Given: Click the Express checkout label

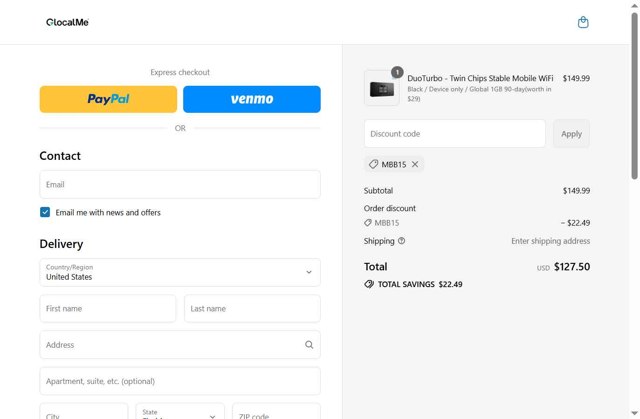Looking at the screenshot, I should tap(180, 72).
